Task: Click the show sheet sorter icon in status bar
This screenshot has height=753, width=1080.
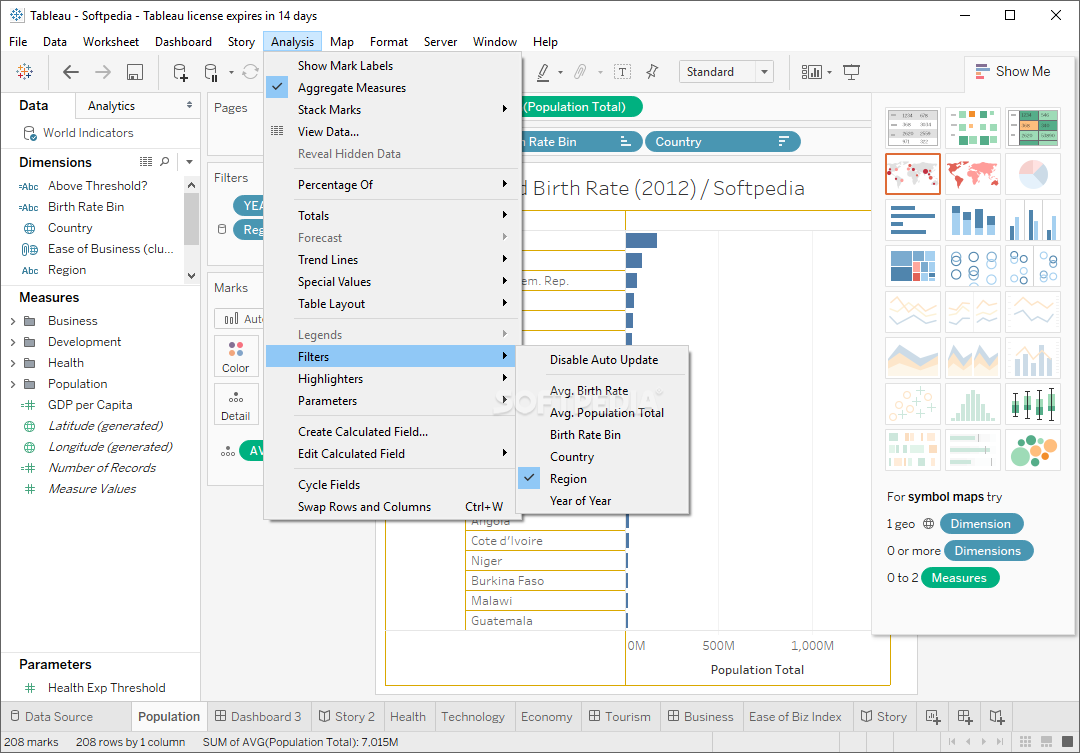Action: [1026, 742]
